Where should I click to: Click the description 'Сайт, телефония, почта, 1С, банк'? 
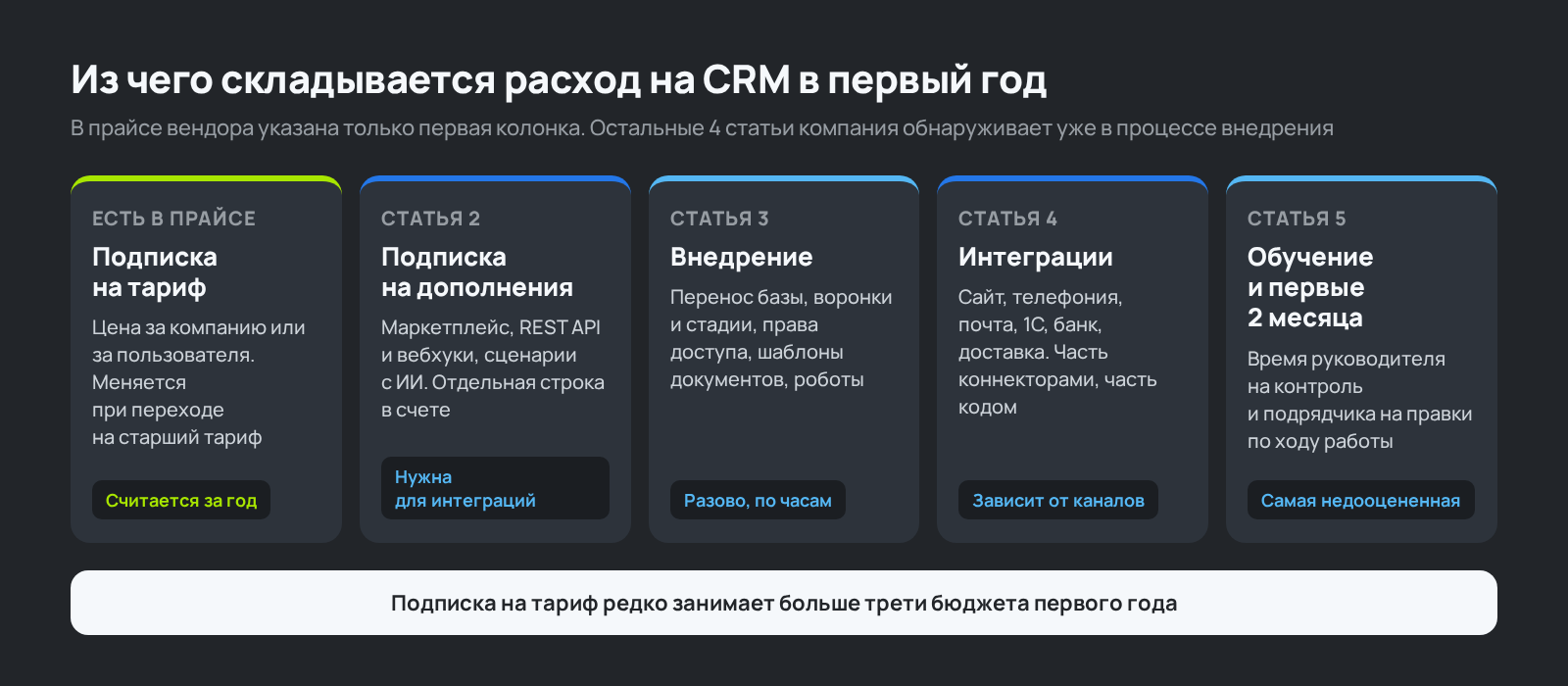[1057, 352]
